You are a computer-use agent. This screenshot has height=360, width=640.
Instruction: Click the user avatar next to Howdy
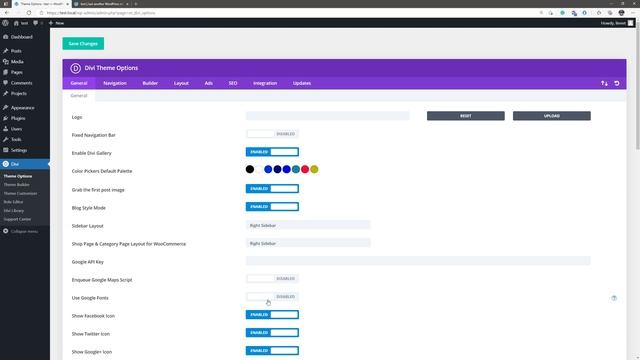(x=631, y=23)
